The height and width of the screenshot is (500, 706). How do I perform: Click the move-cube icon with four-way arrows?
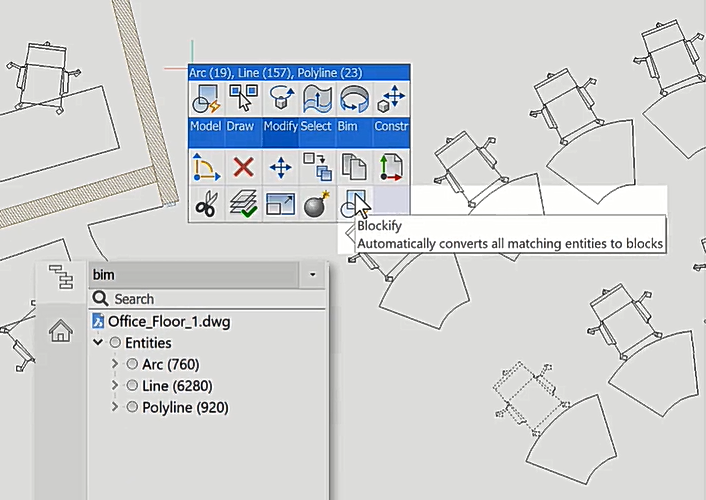pyautogui.click(x=391, y=99)
